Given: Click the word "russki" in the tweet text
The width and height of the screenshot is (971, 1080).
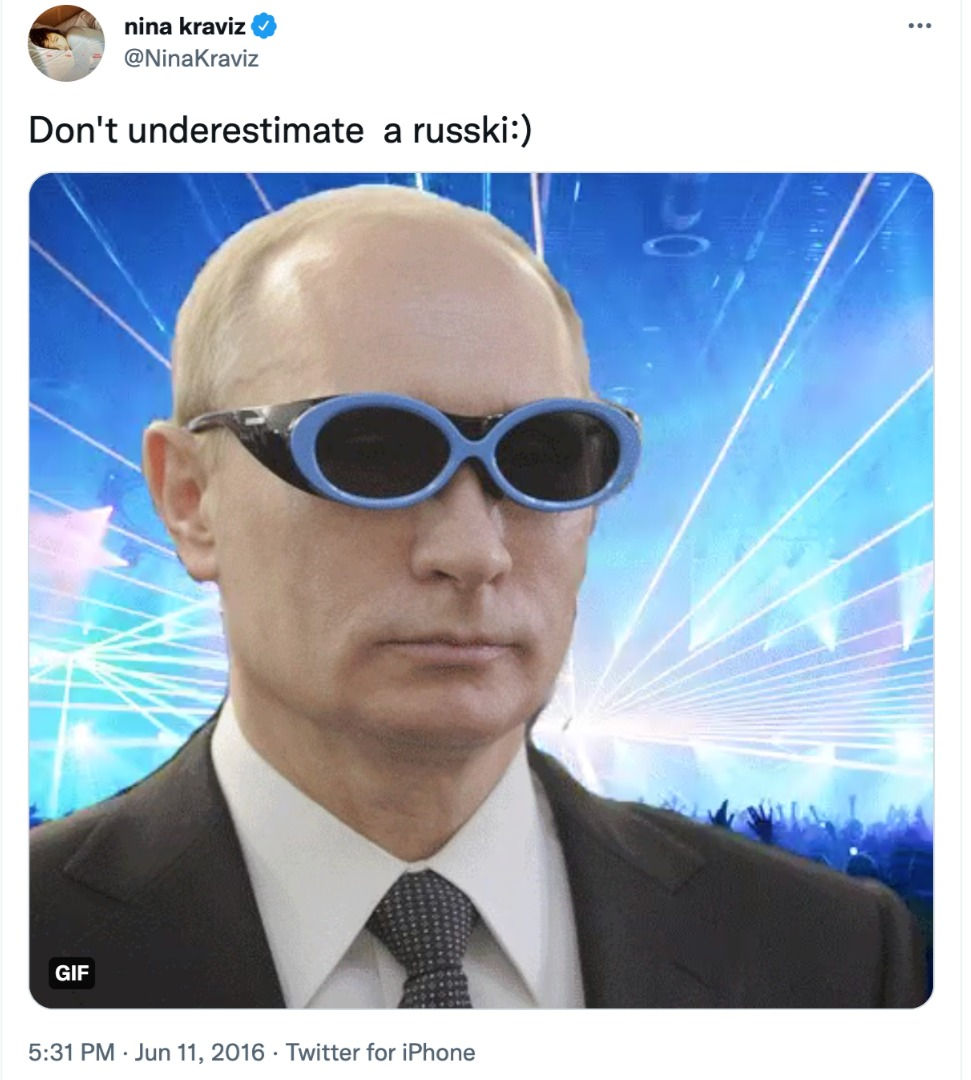Looking at the screenshot, I should point(460,129).
